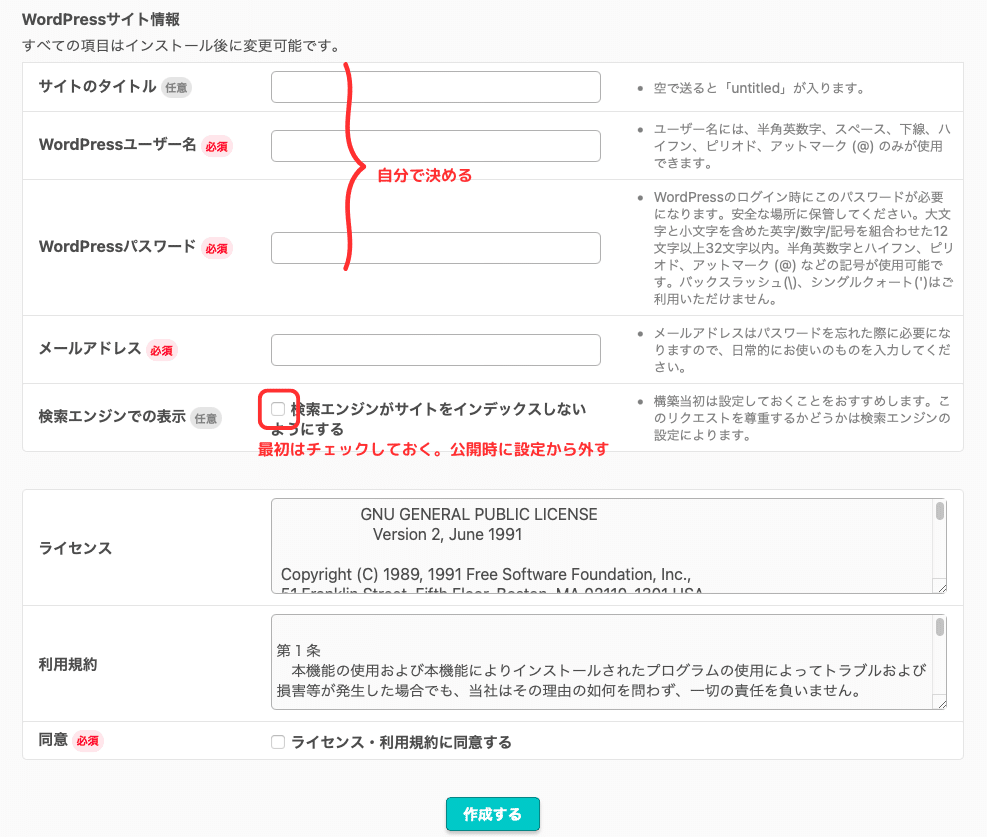Click the 'WordPressユーザー名' label
The width and height of the screenshot is (987, 837).
pyautogui.click(x=118, y=145)
